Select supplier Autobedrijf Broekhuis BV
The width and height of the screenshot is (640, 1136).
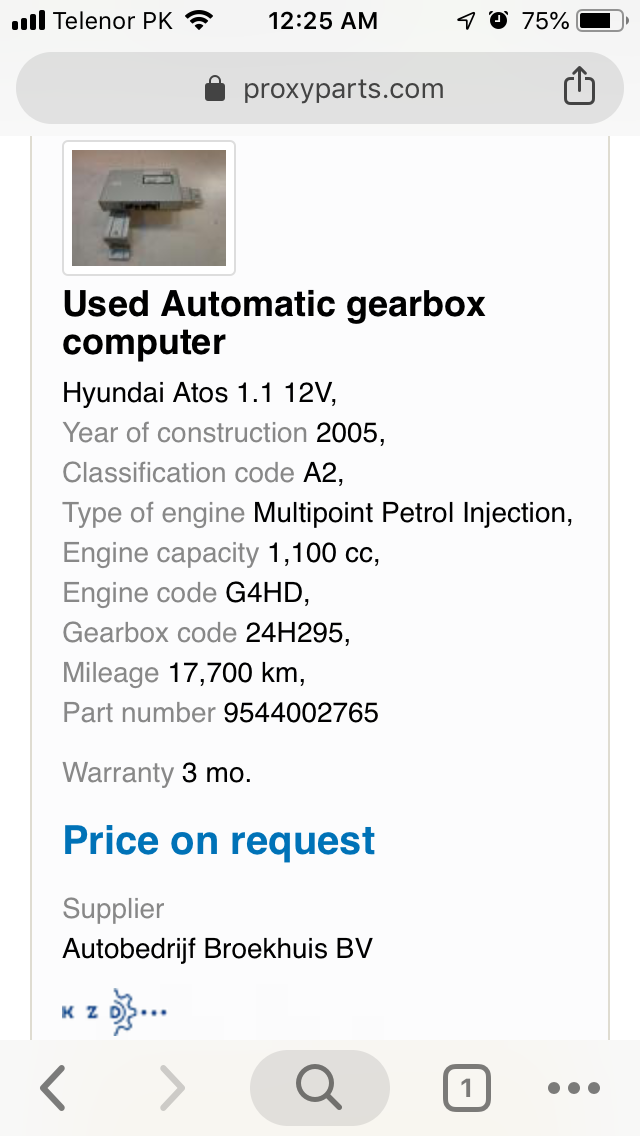[x=217, y=948]
